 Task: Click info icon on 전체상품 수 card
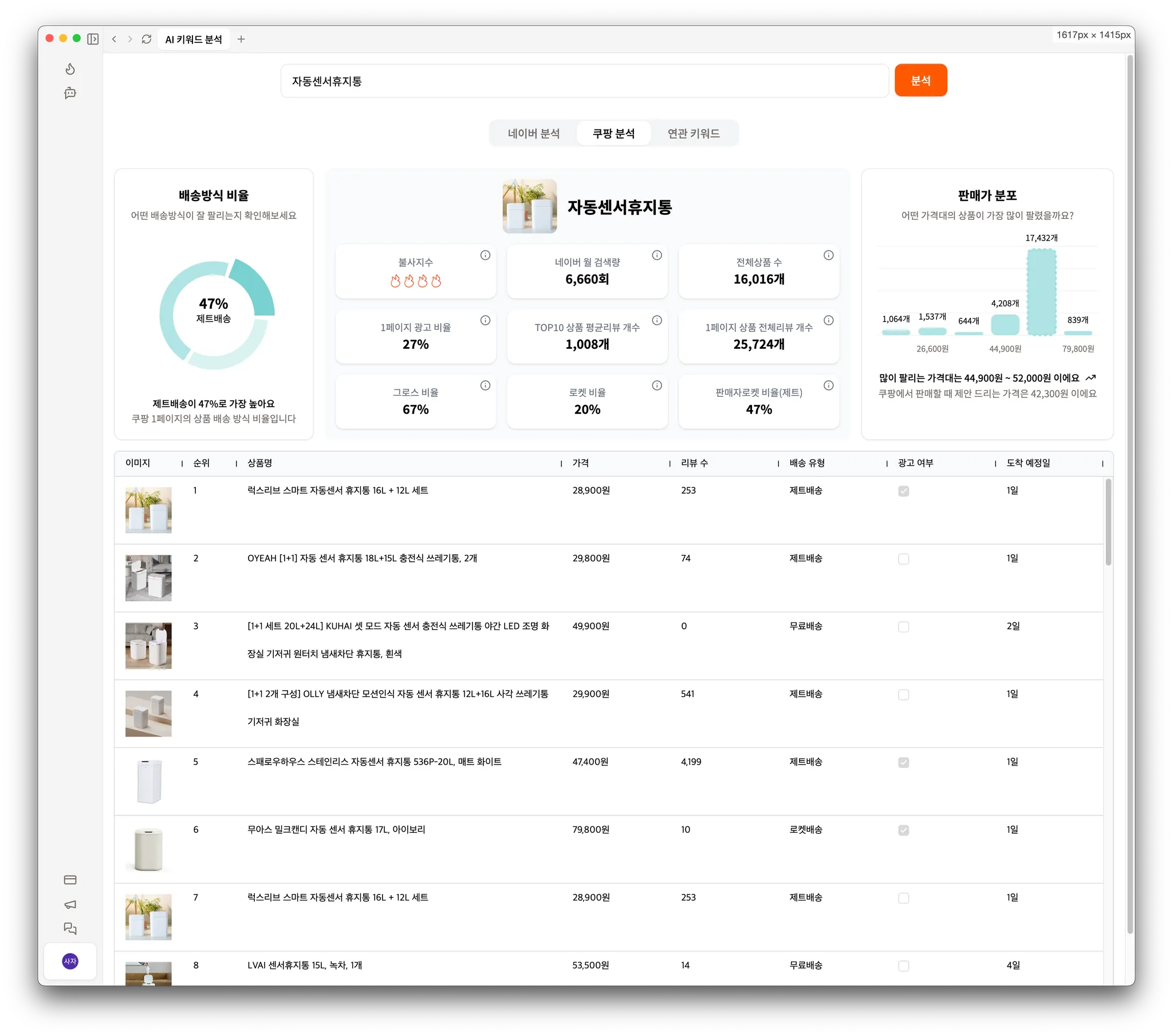[828, 255]
